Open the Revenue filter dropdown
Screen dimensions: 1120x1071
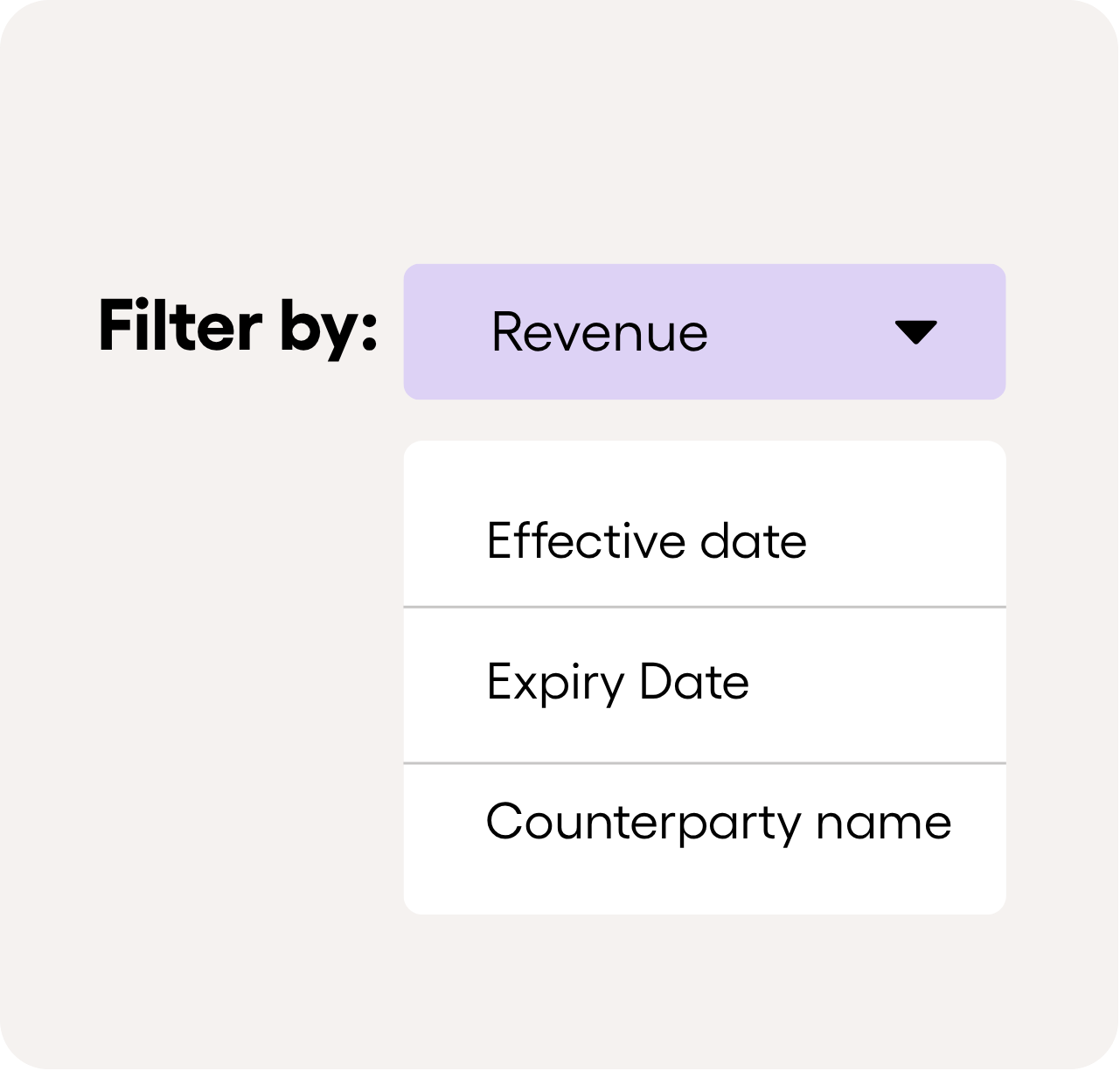coord(704,332)
